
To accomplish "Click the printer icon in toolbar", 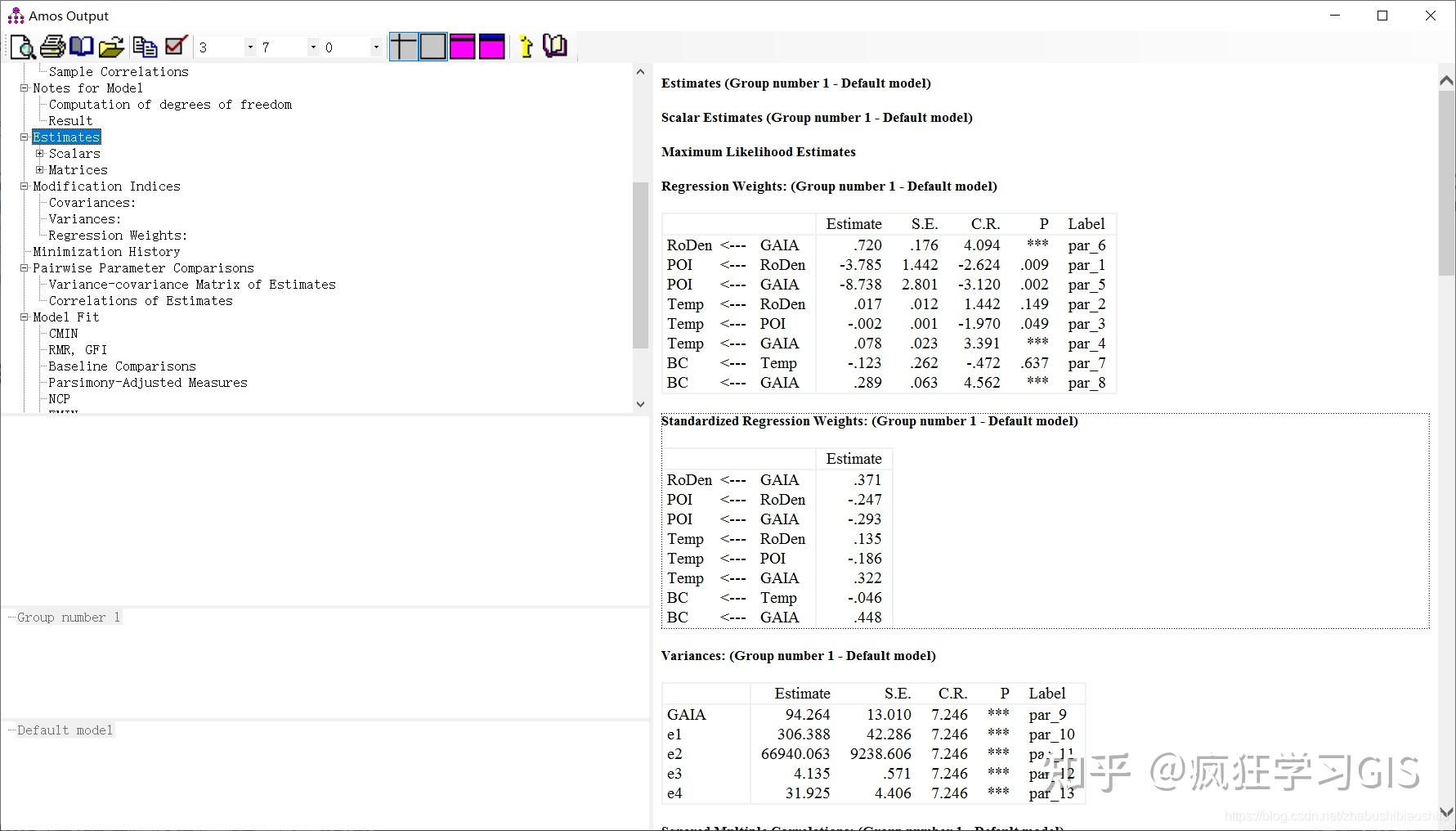I will [x=52, y=47].
